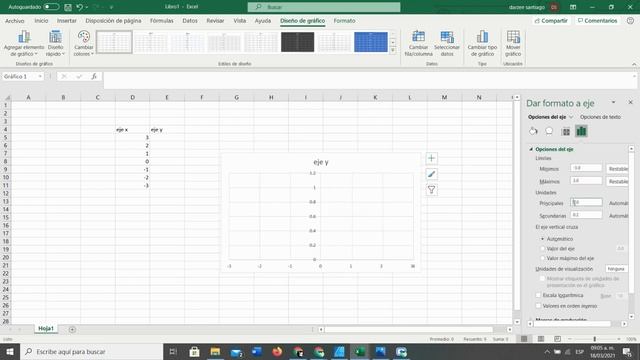Open Ribbon Display Options icon
The image size is (640, 360).
point(573,7)
